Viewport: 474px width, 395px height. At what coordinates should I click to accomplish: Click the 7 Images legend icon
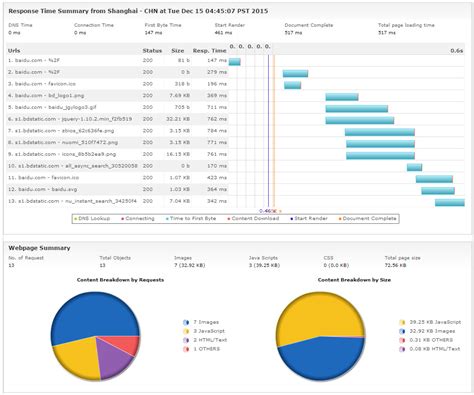pos(186,322)
